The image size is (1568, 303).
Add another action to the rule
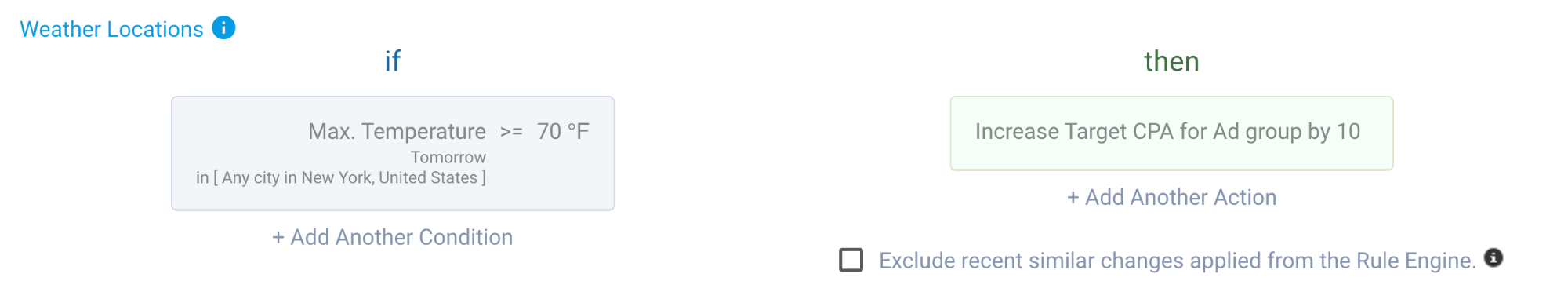point(1171,197)
